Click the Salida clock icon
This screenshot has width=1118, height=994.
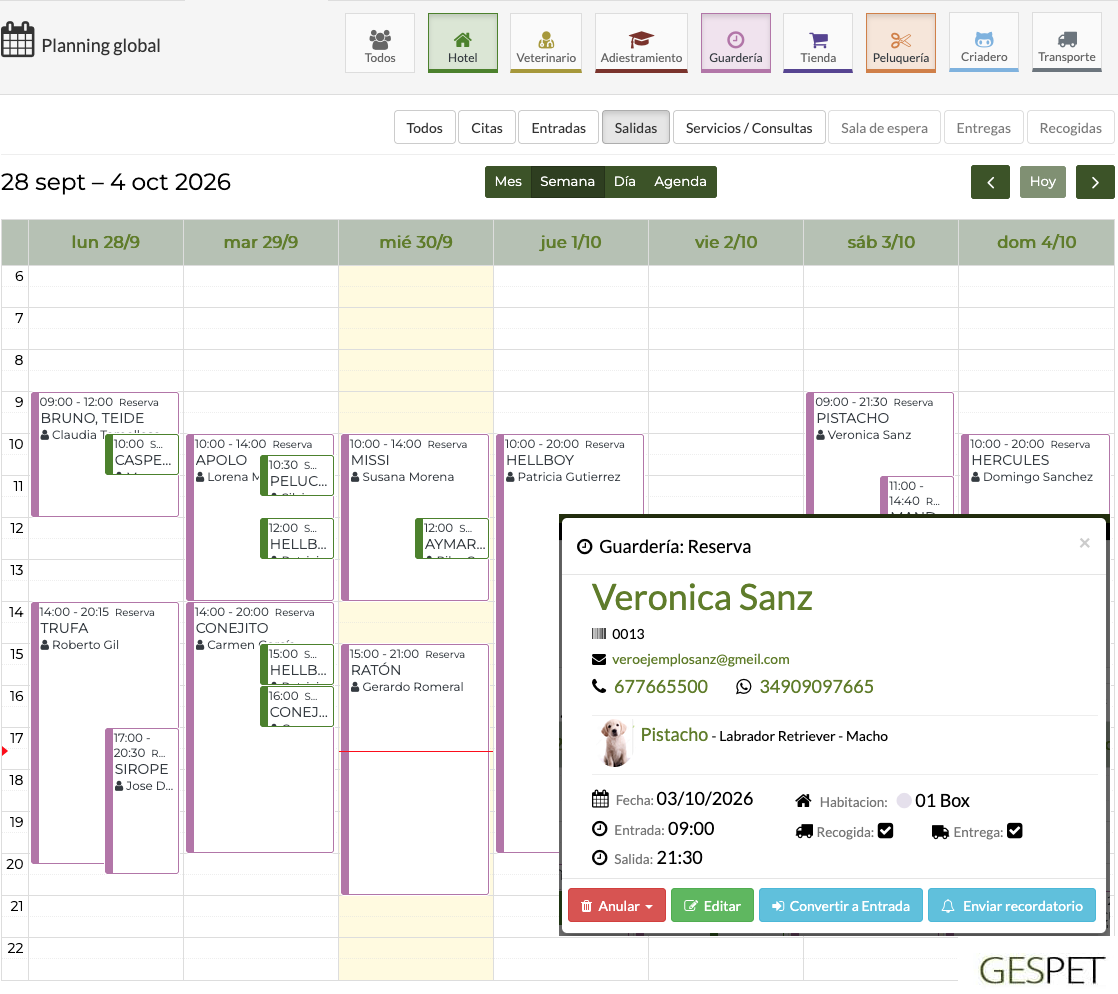[600, 858]
